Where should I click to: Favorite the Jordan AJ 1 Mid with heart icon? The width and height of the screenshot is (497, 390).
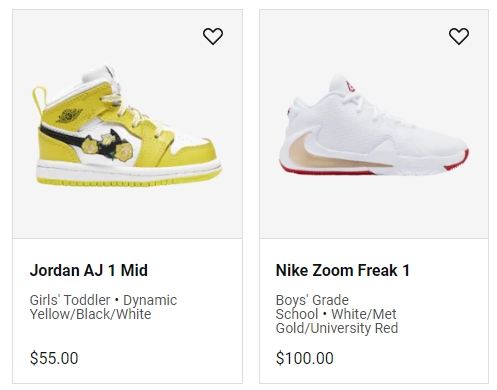pos(213,36)
